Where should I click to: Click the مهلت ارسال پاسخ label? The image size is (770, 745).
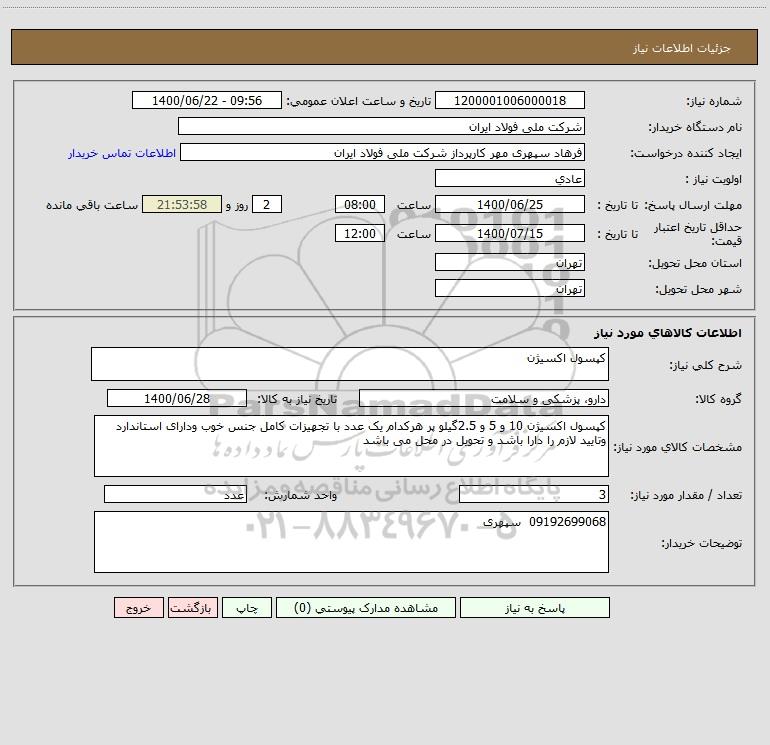[x=693, y=205]
